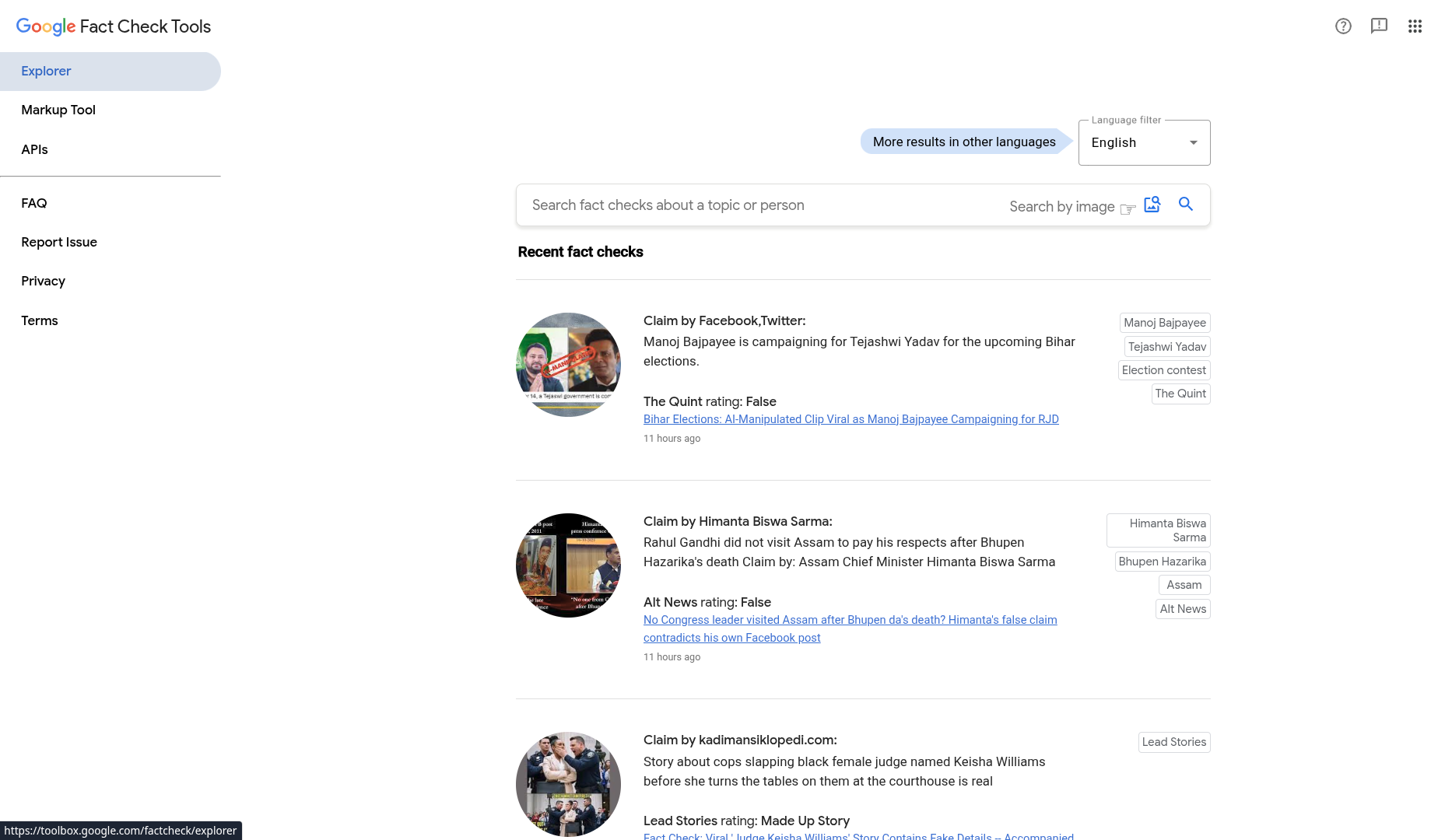Expand the Language filter dropdown
Image resolution: width=1438 pixels, height=840 pixels.
[1144, 143]
